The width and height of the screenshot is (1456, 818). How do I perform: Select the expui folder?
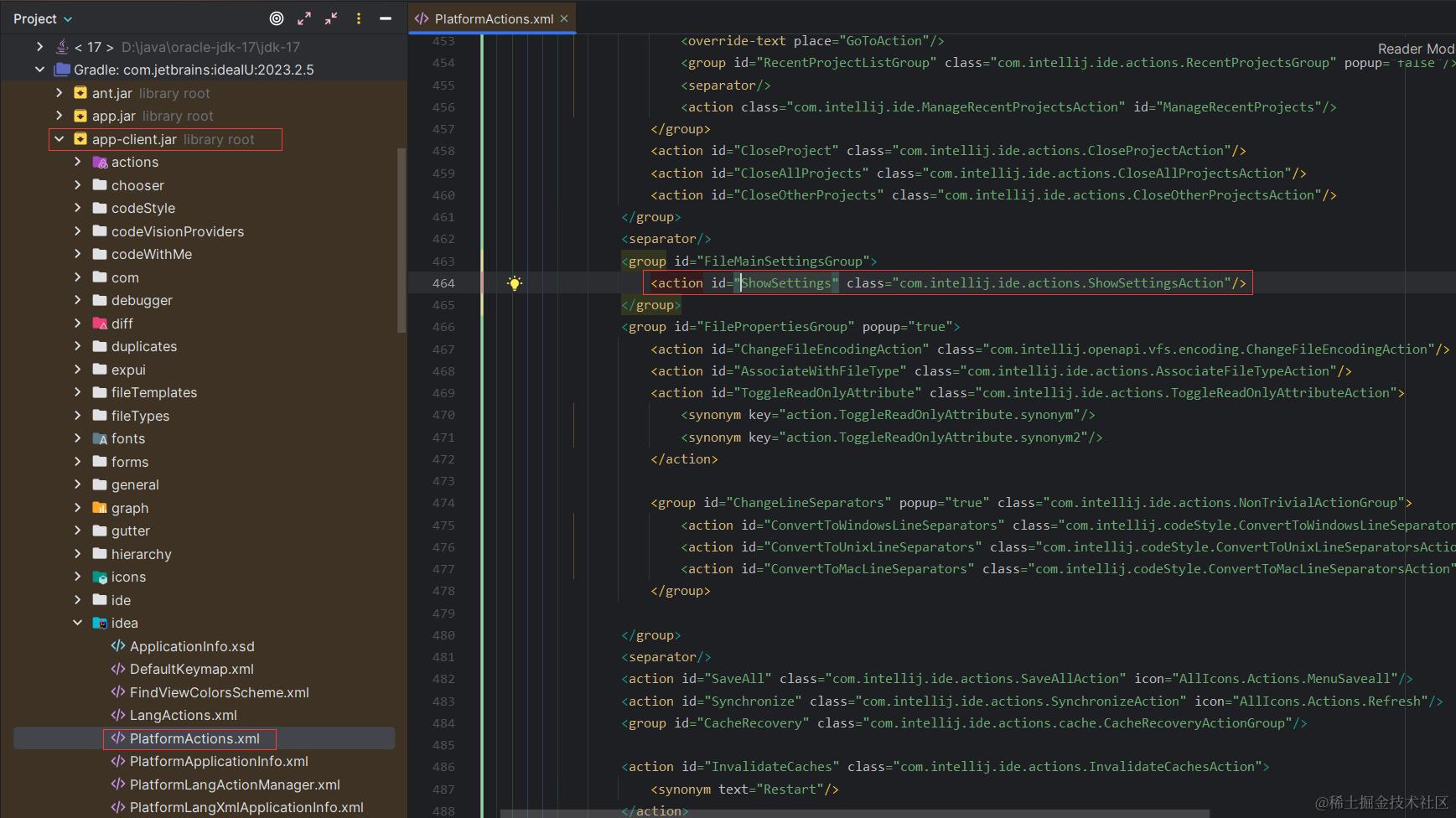pyautogui.click(x=128, y=370)
